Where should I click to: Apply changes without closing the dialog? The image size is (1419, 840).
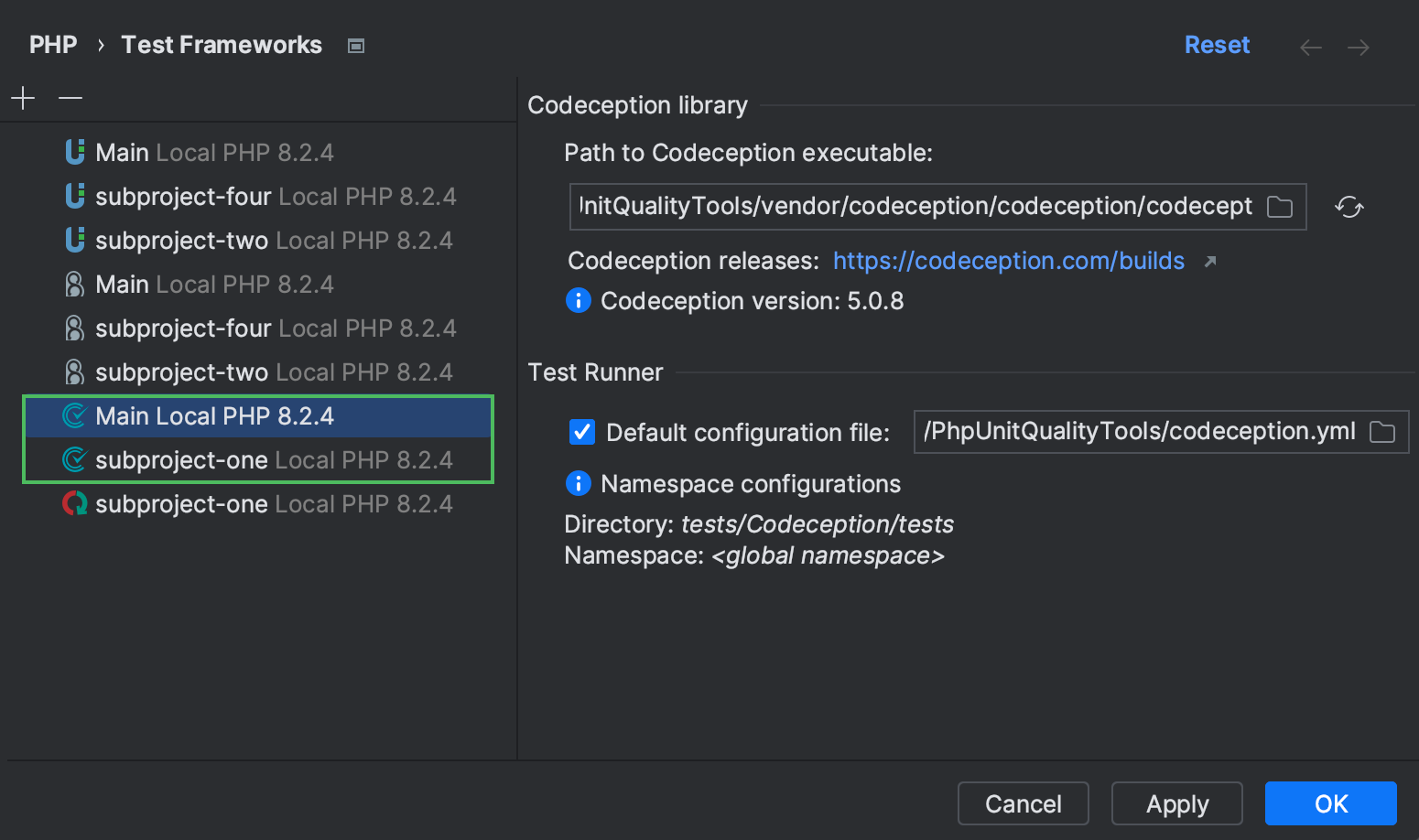click(1176, 803)
